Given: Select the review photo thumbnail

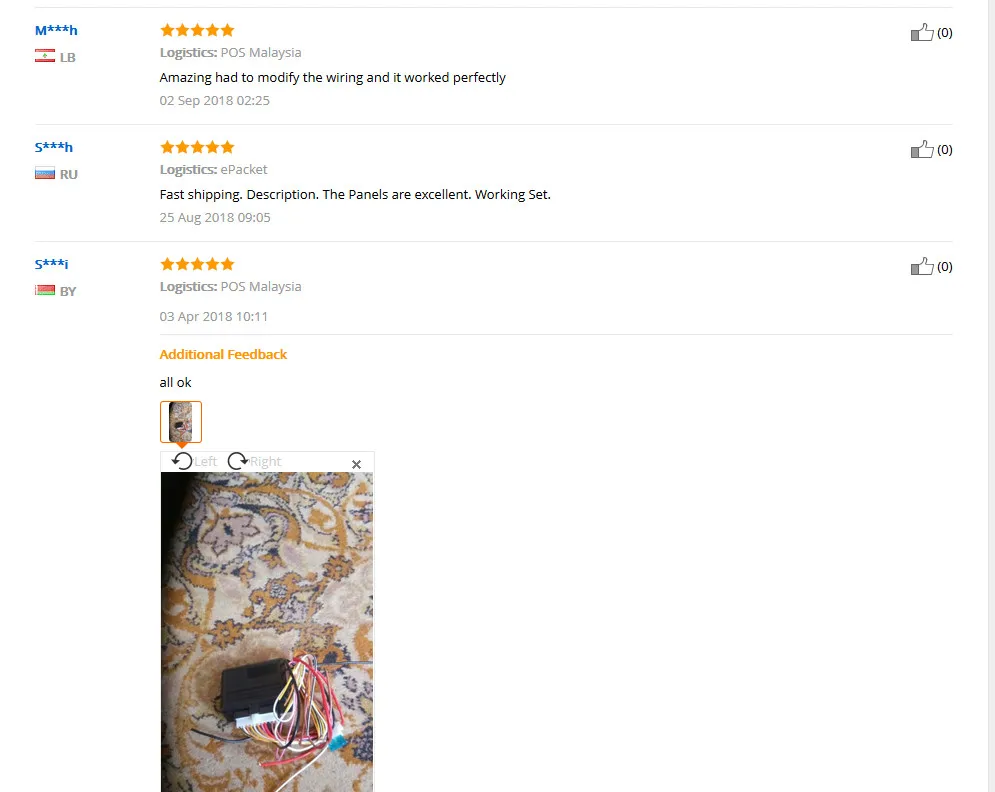Looking at the screenshot, I should 181,421.
